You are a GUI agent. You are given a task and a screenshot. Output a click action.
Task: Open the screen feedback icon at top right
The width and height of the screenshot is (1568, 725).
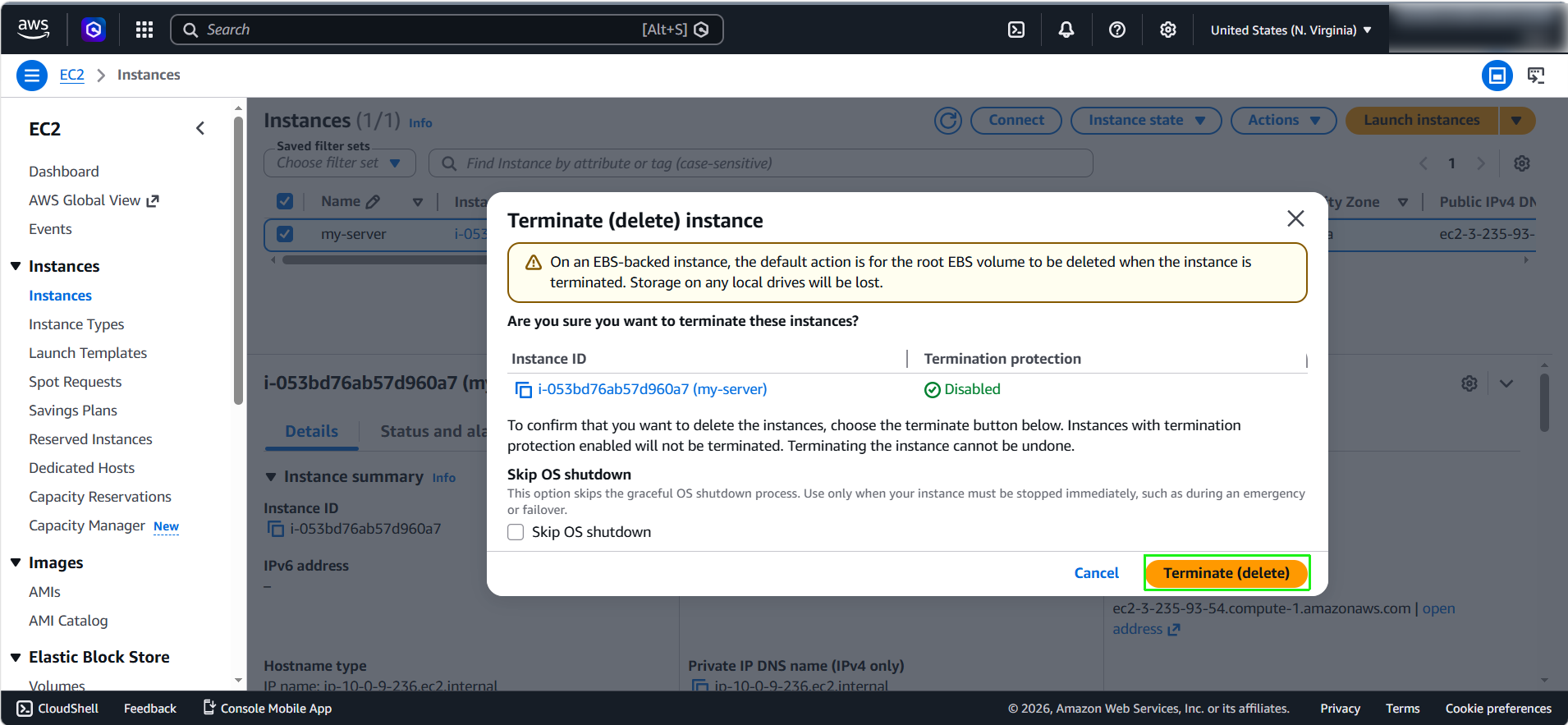click(1536, 76)
